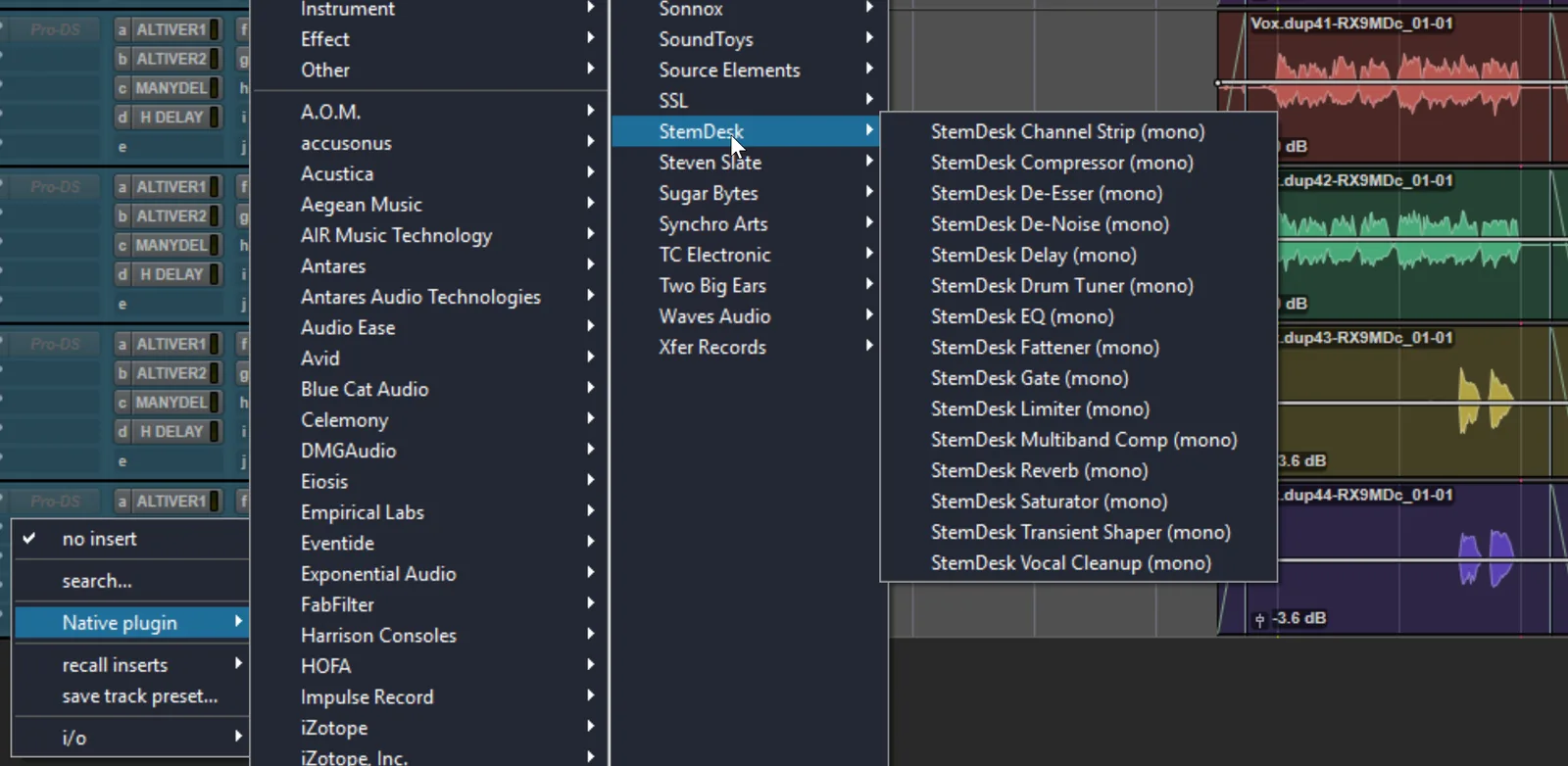1568x766 pixels.
Task: Open the iZotope submenu
Action: click(x=429, y=728)
